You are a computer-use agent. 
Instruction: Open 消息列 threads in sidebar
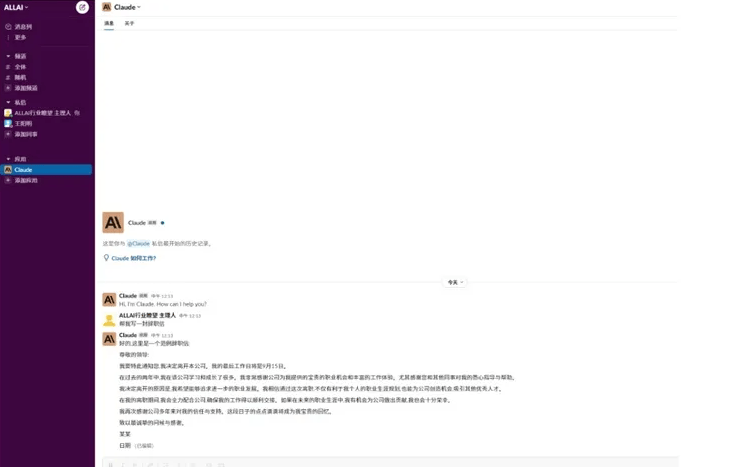coord(22,27)
